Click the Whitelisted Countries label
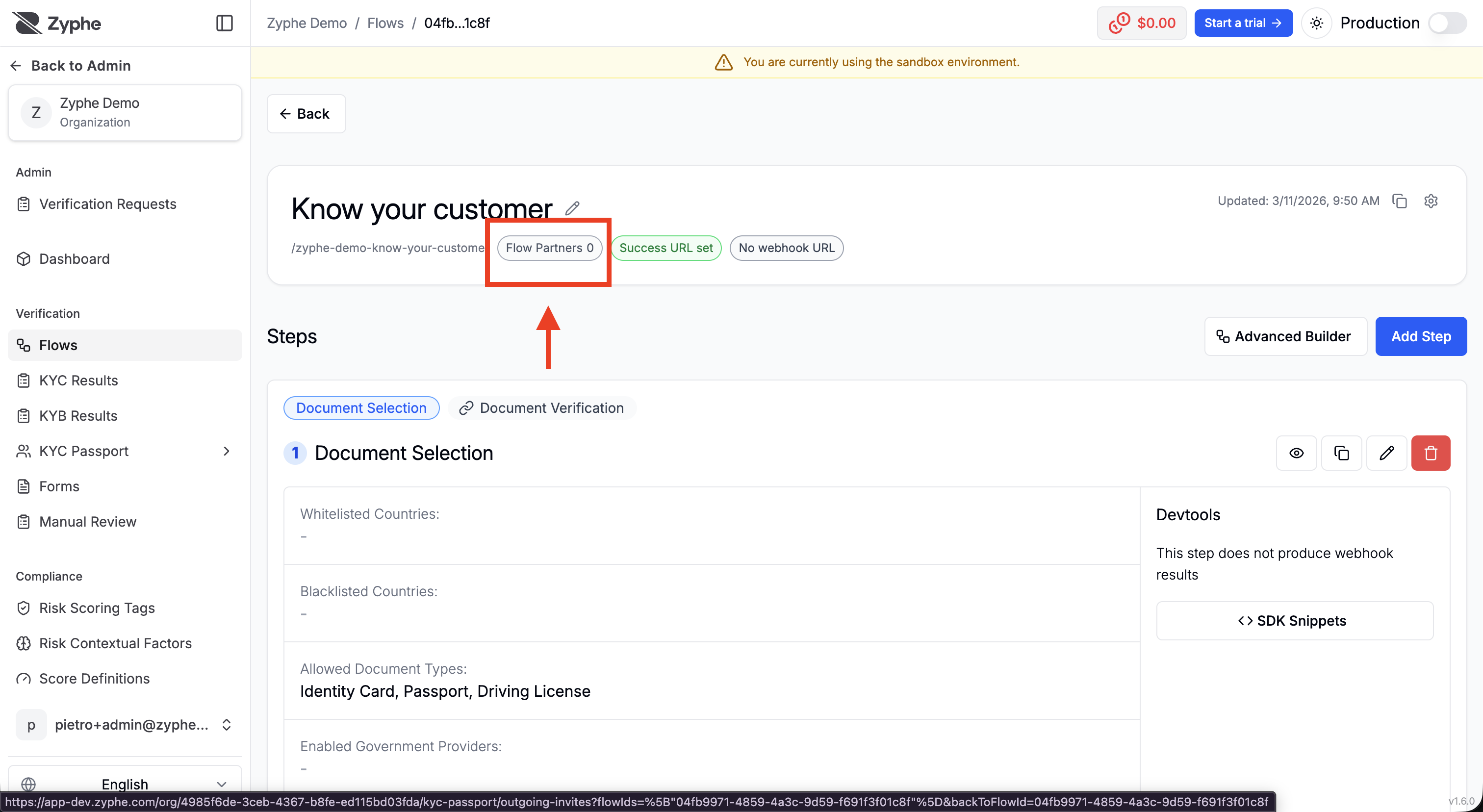This screenshot has height=812, width=1483. tap(370, 514)
